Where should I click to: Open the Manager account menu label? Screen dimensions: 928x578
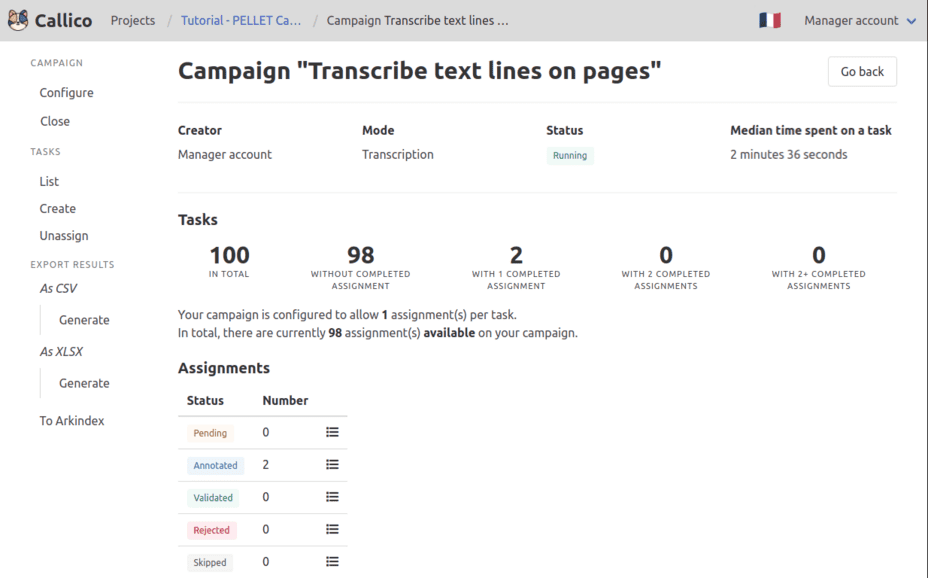(x=851, y=21)
